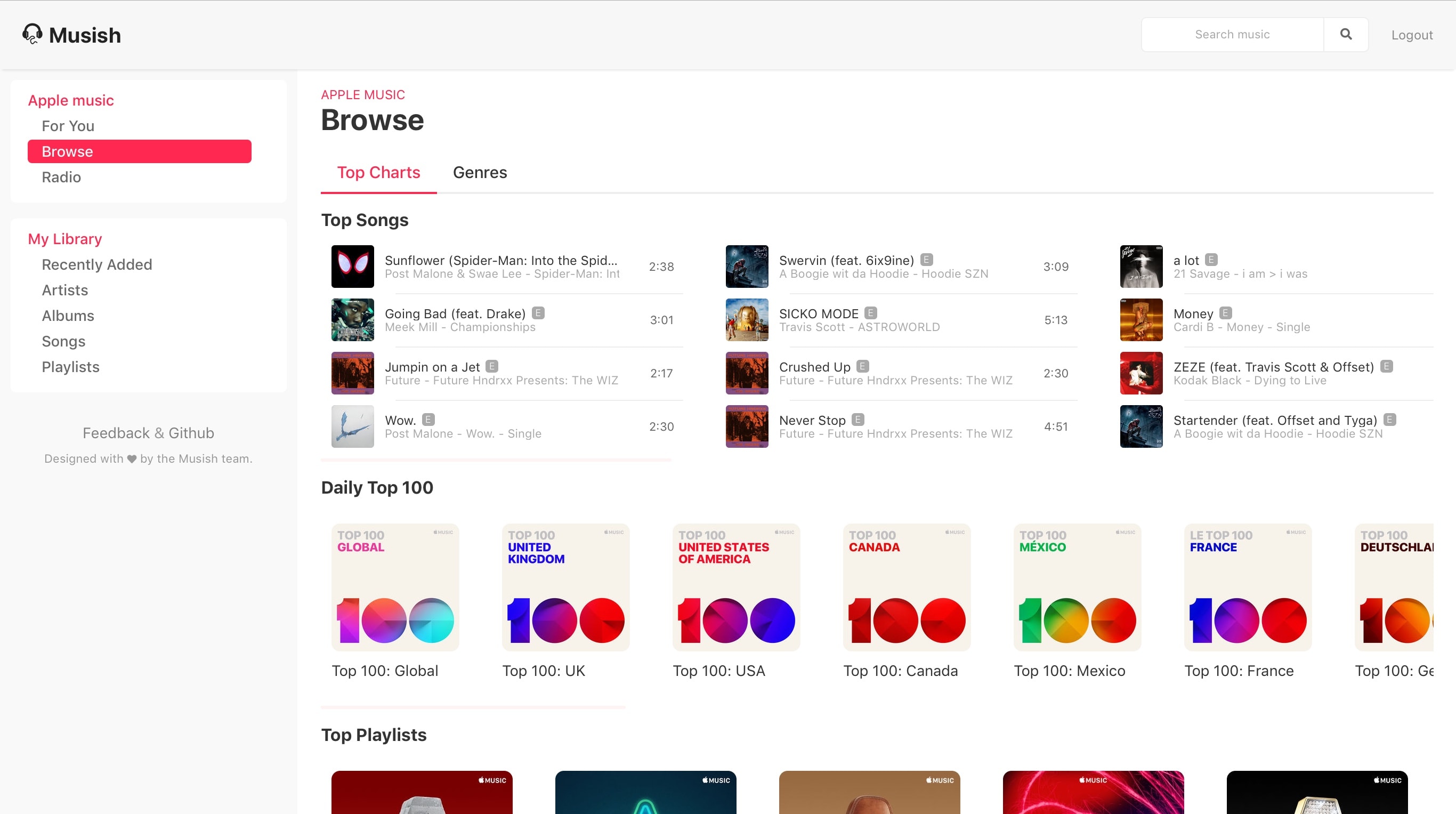Click the Swervin song artwork

pos(747,266)
